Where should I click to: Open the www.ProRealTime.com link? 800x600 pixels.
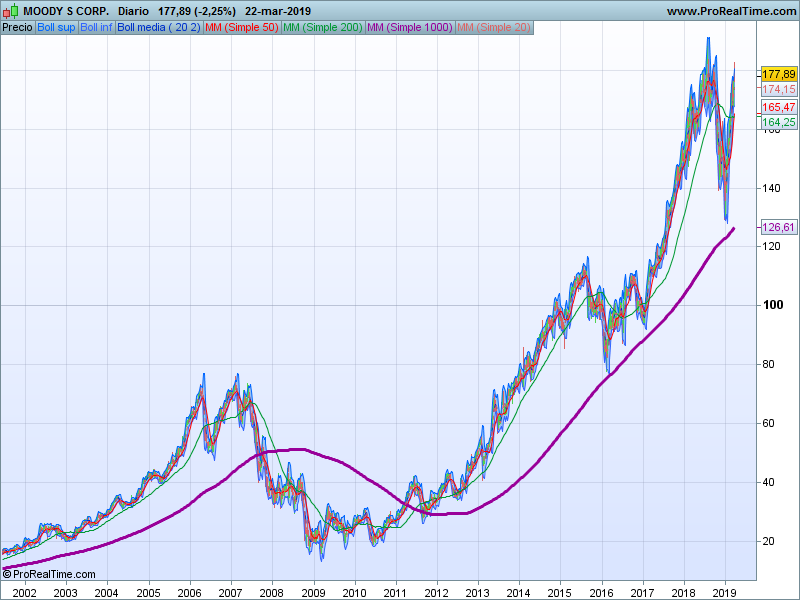click(731, 11)
